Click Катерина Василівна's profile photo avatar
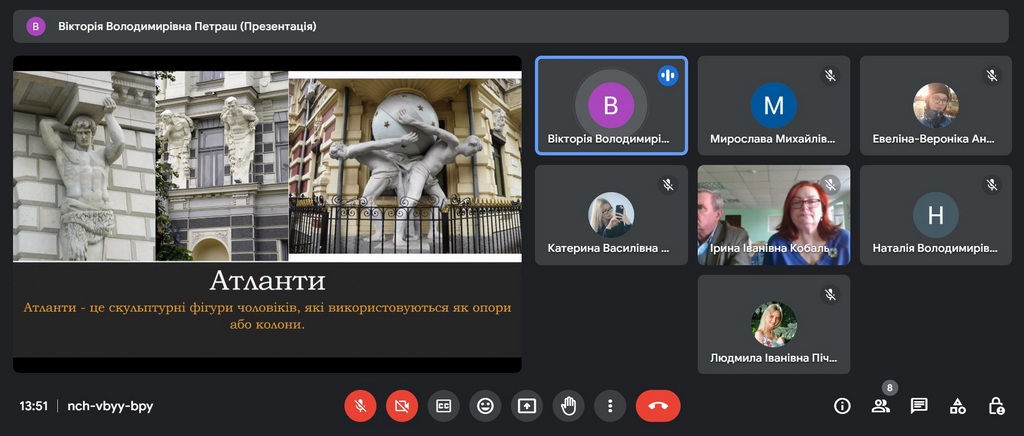Image resolution: width=1024 pixels, height=436 pixels. 611,215
